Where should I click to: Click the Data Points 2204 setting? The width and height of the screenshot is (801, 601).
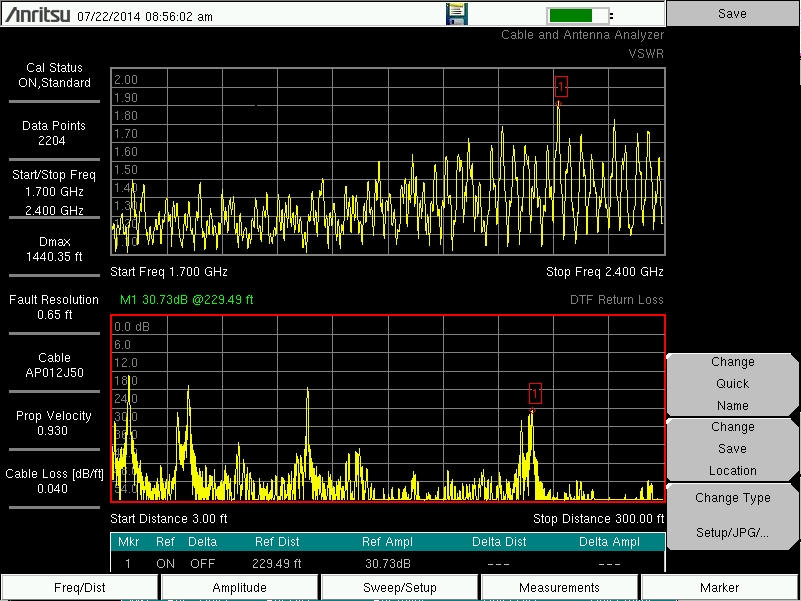(55, 133)
